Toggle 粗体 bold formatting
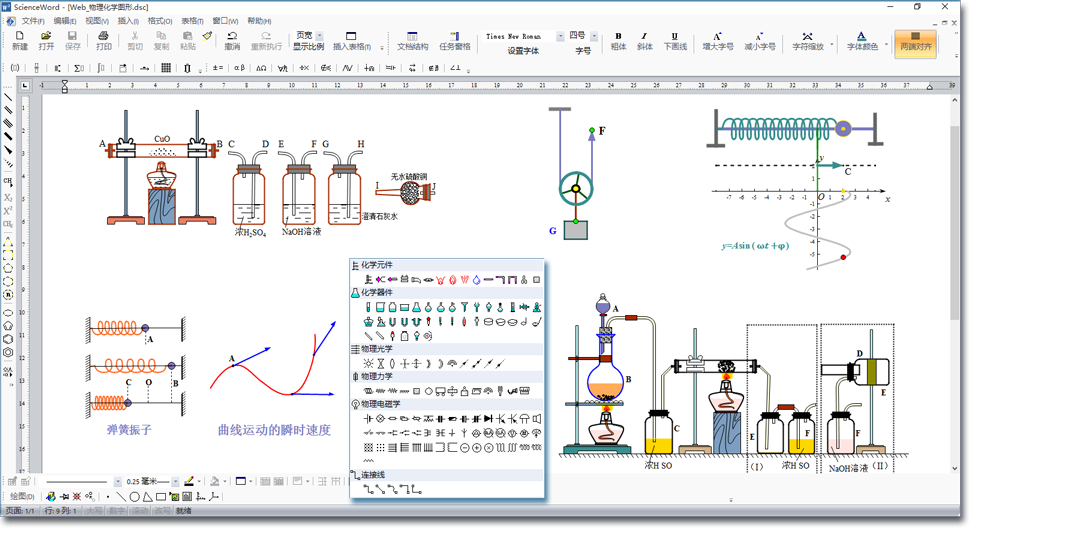Image resolution: width=1067 pixels, height=545 pixels. coord(618,40)
